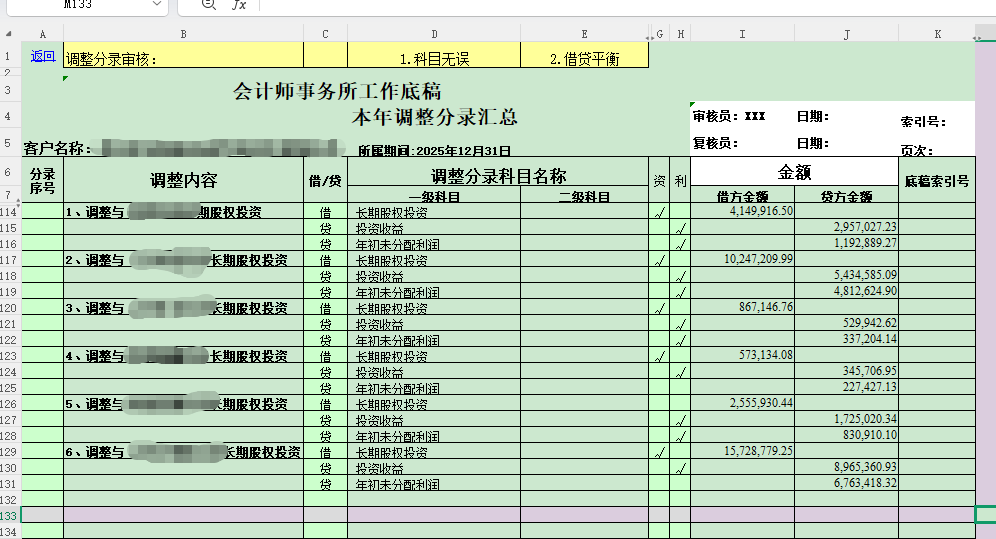
Task: Select the checkmark in 资 column, row 114
Action: pos(659,213)
